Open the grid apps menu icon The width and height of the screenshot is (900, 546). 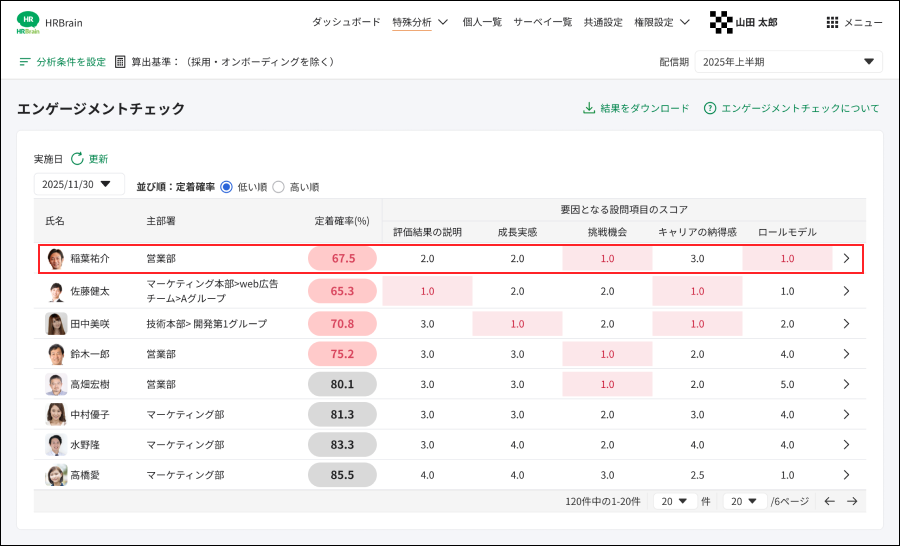(832, 22)
